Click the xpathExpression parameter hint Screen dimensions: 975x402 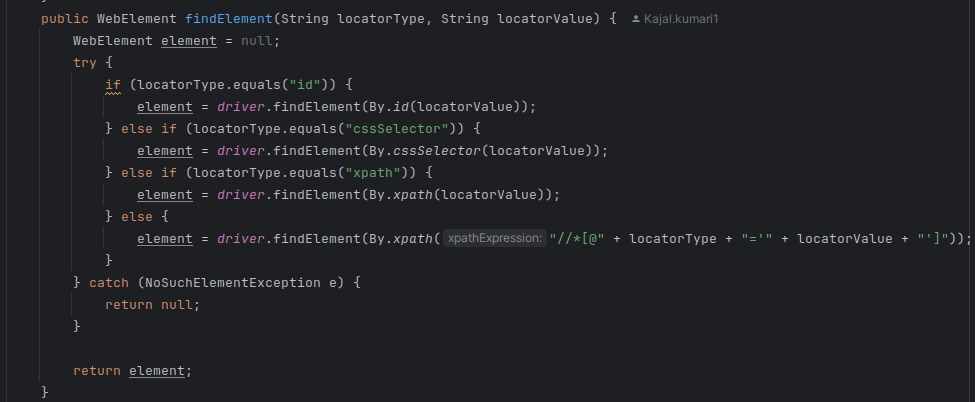coord(494,238)
